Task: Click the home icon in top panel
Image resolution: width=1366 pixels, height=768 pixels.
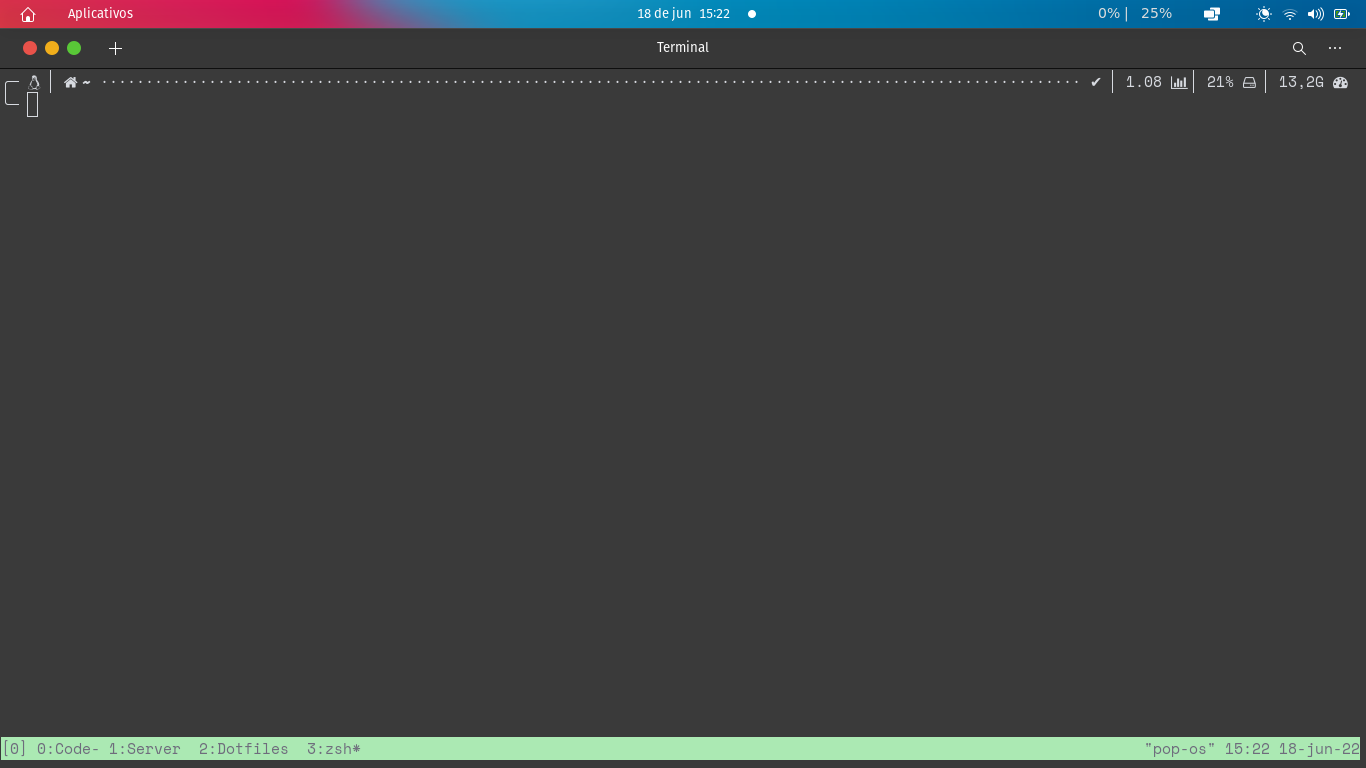Action: [28, 14]
